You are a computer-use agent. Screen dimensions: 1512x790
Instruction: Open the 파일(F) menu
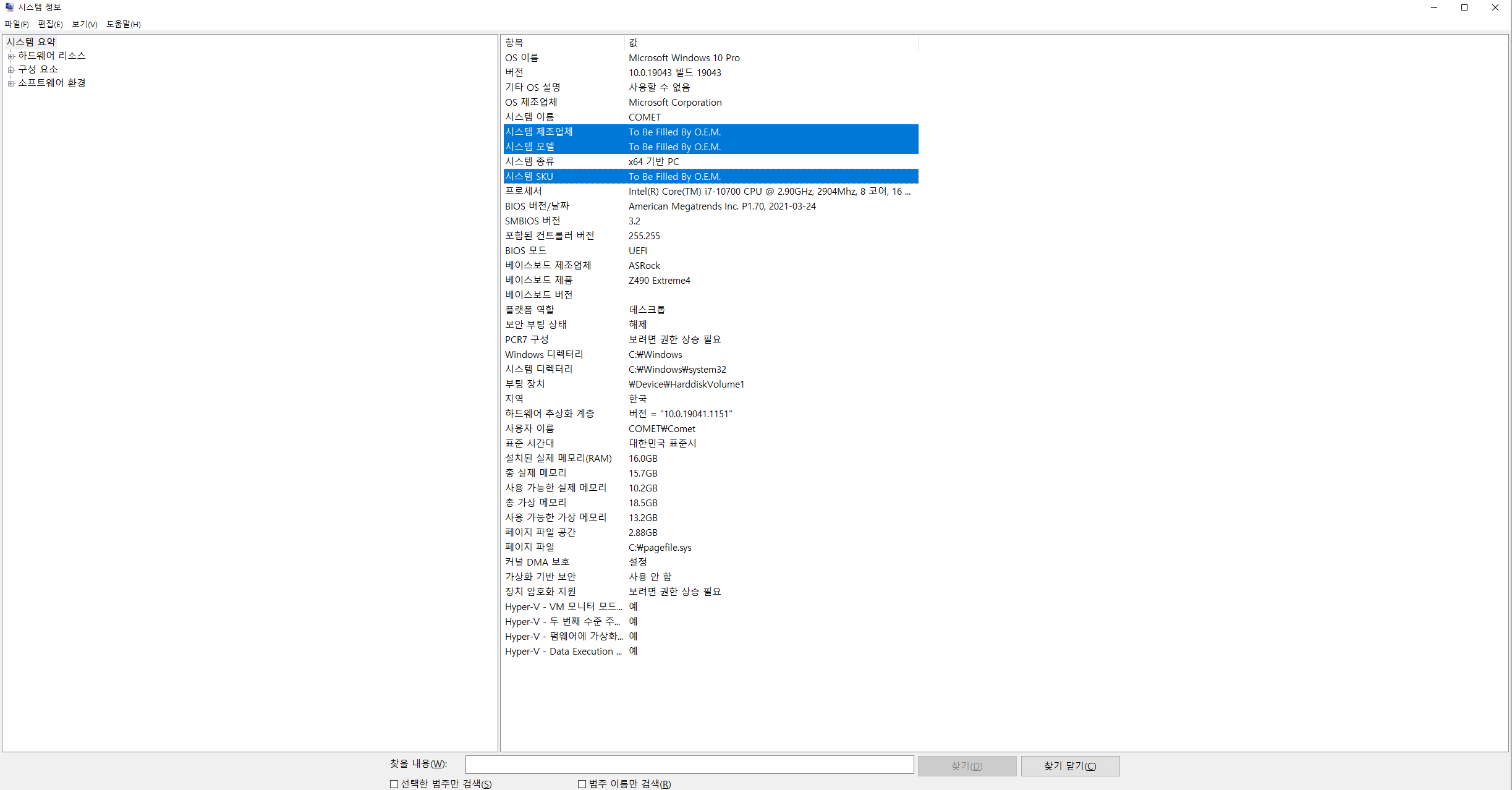click(x=17, y=24)
